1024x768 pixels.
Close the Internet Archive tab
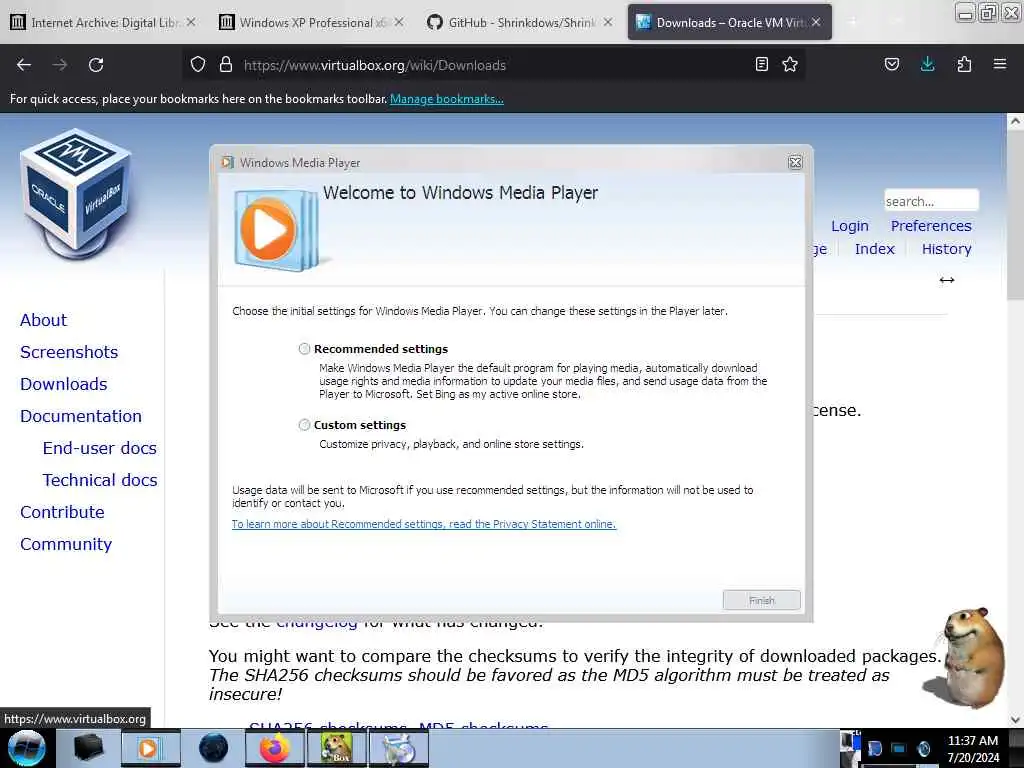(x=191, y=22)
